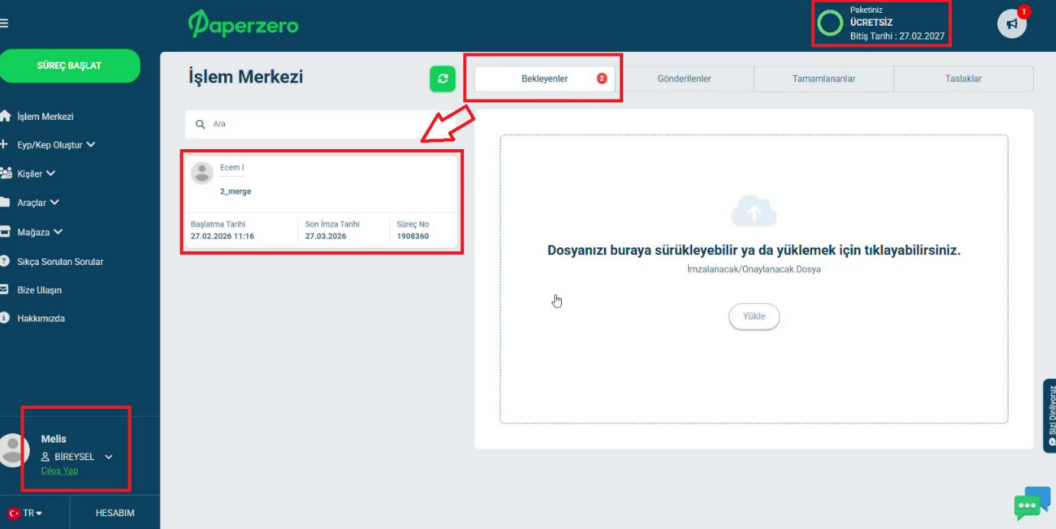The height and width of the screenshot is (529, 1056).
Task: Open the live chat bubble icon
Action: (1032, 503)
